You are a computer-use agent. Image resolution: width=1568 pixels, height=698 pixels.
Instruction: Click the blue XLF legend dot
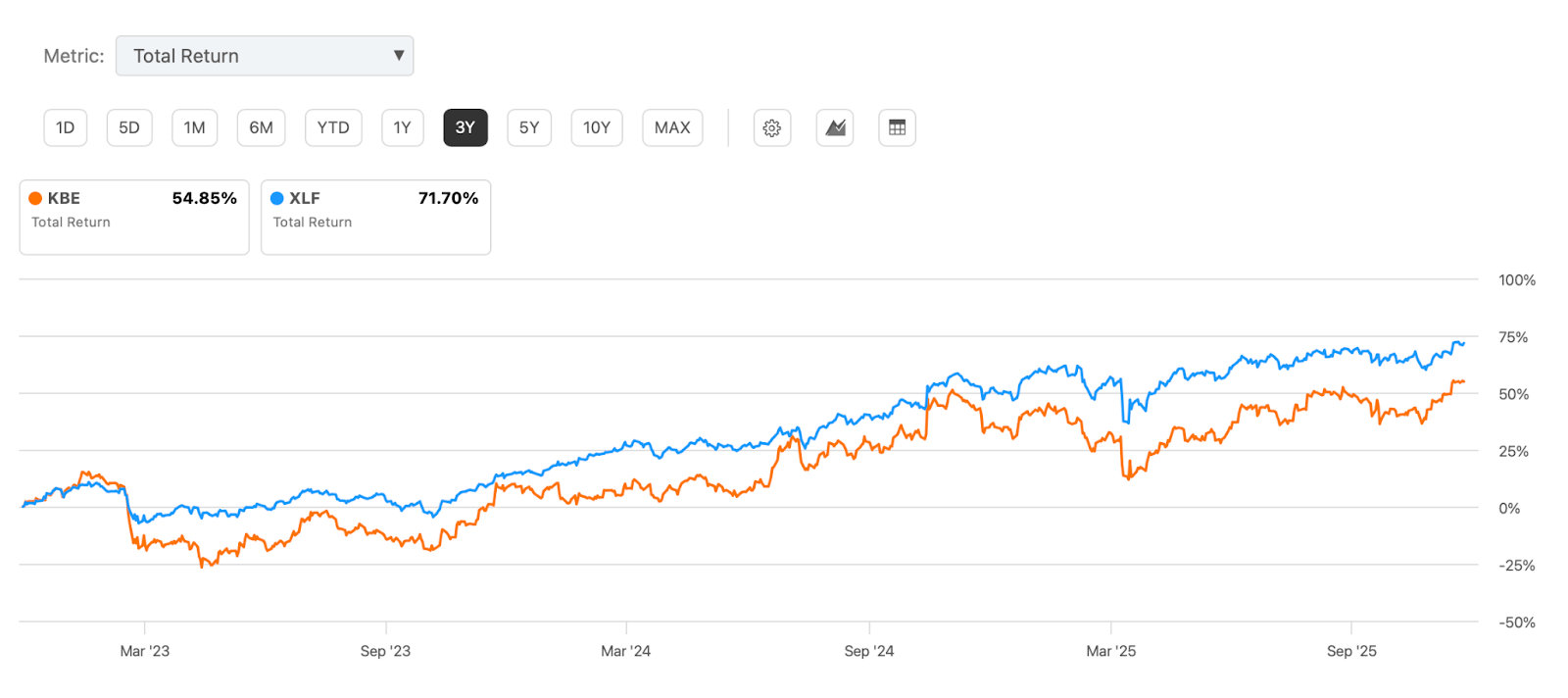tap(277, 198)
